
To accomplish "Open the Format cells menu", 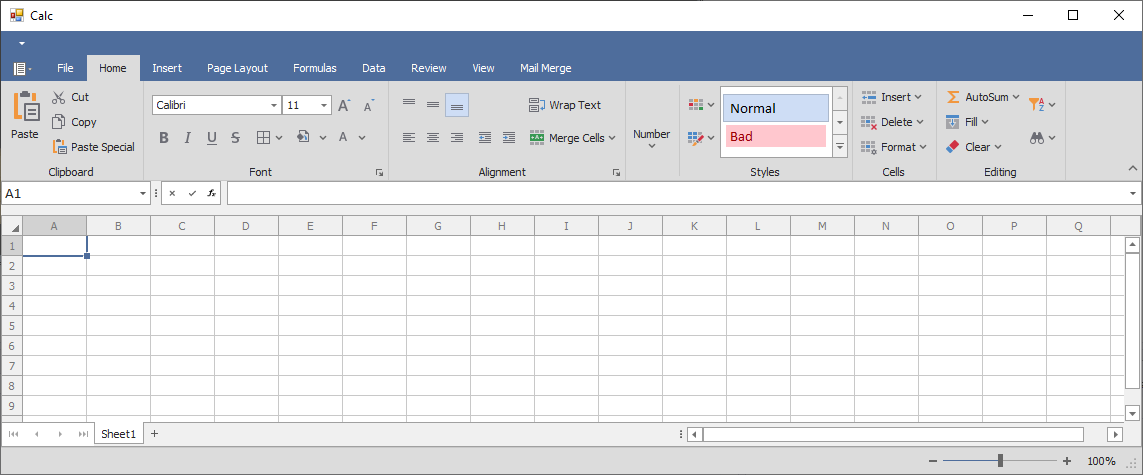I will (894, 146).
